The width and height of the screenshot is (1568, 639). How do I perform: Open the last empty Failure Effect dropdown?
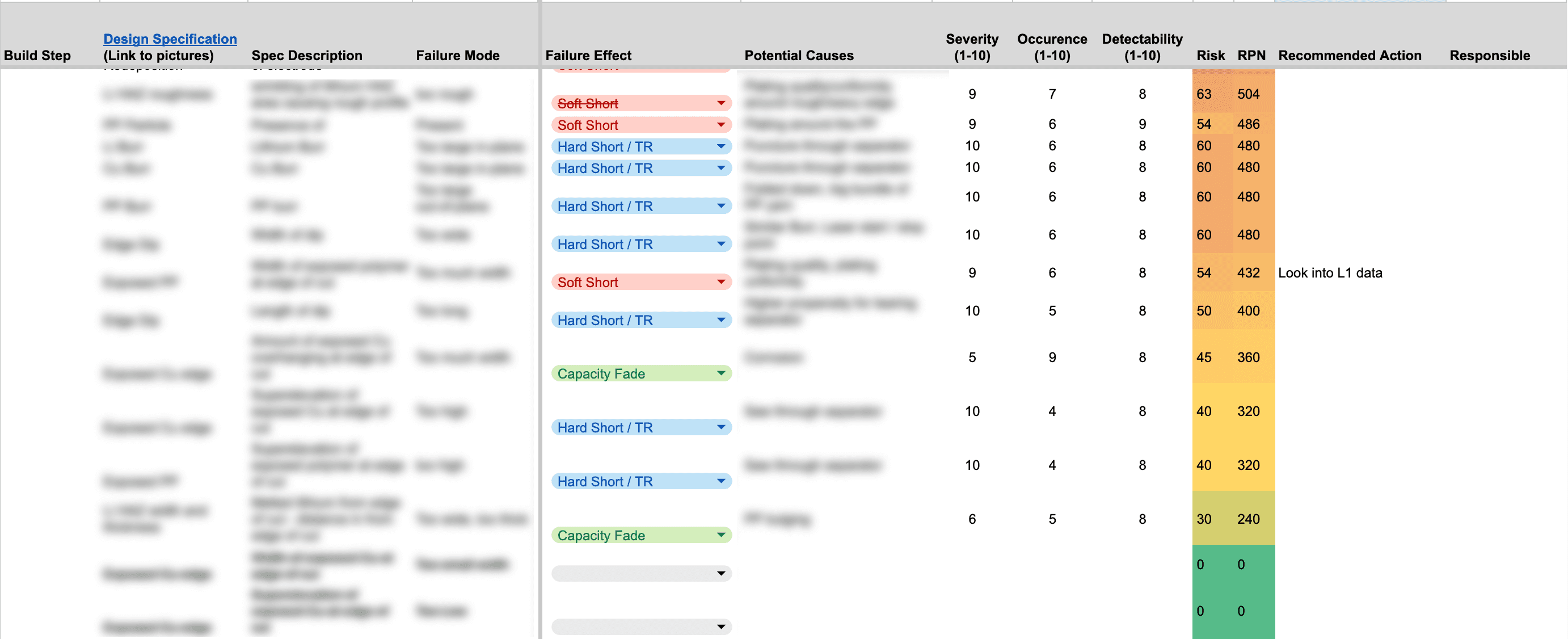tap(720, 627)
